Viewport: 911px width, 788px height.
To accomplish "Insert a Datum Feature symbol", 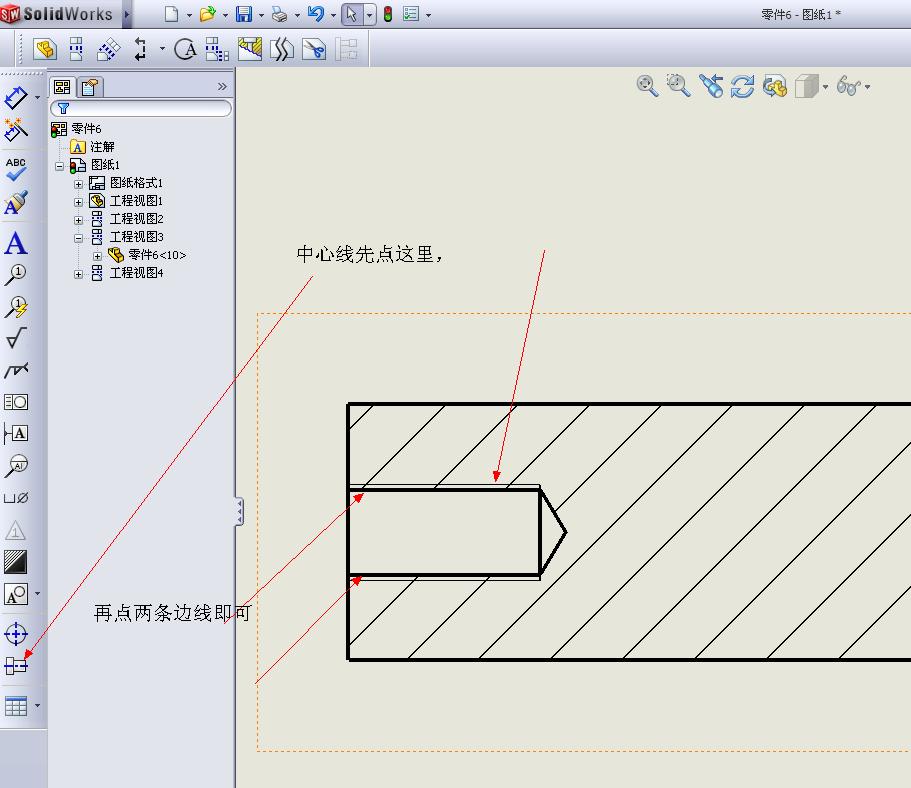I will (x=16, y=434).
